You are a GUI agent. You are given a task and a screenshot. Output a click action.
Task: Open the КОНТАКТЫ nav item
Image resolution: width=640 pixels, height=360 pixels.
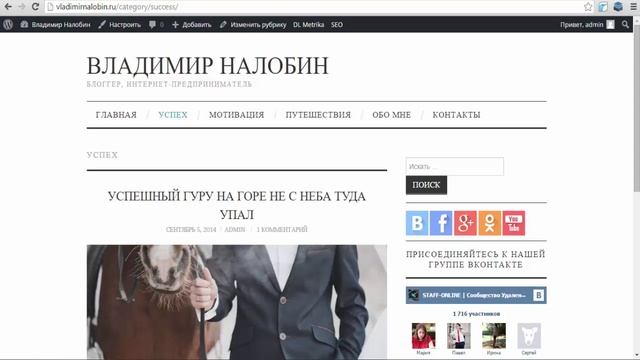[x=456, y=115]
